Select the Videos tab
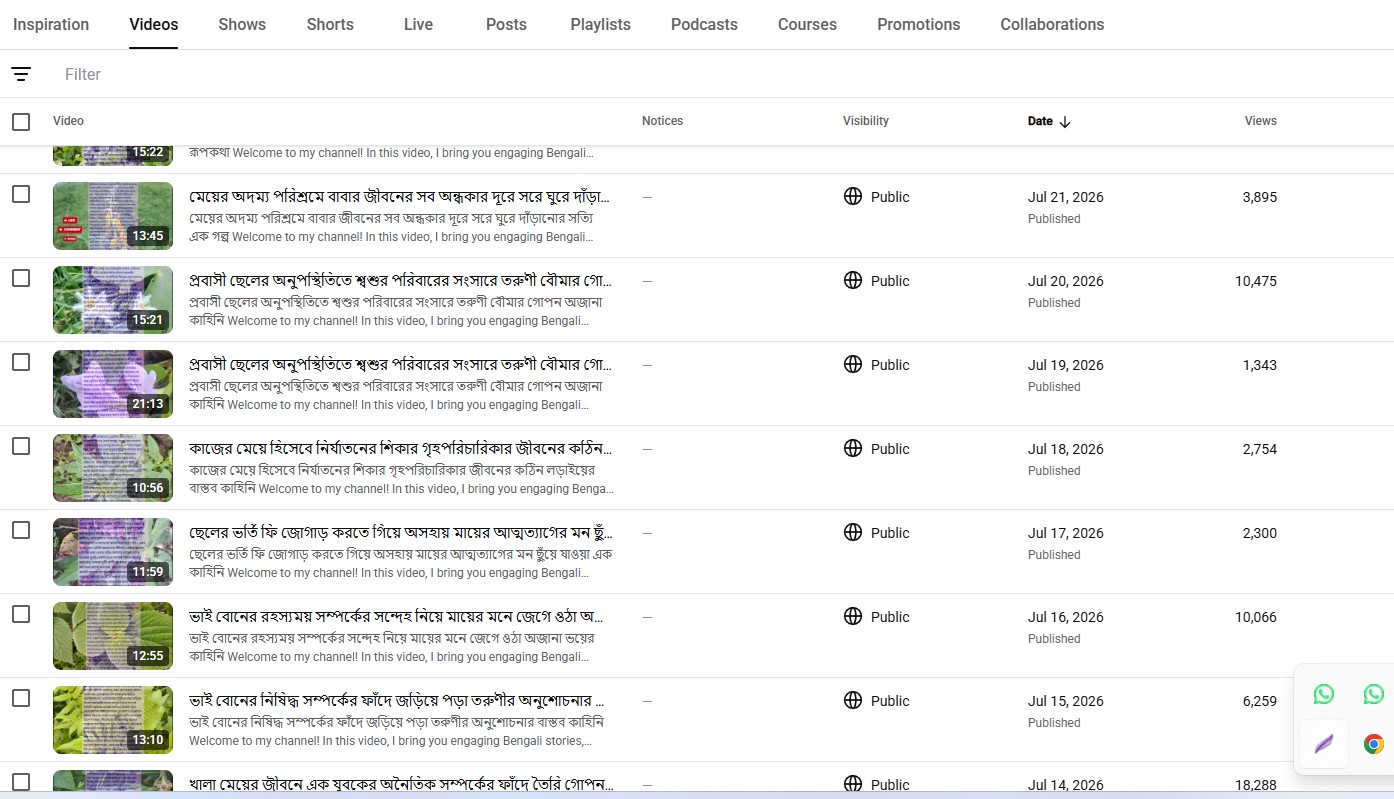The width and height of the screenshot is (1394, 799). (x=154, y=24)
